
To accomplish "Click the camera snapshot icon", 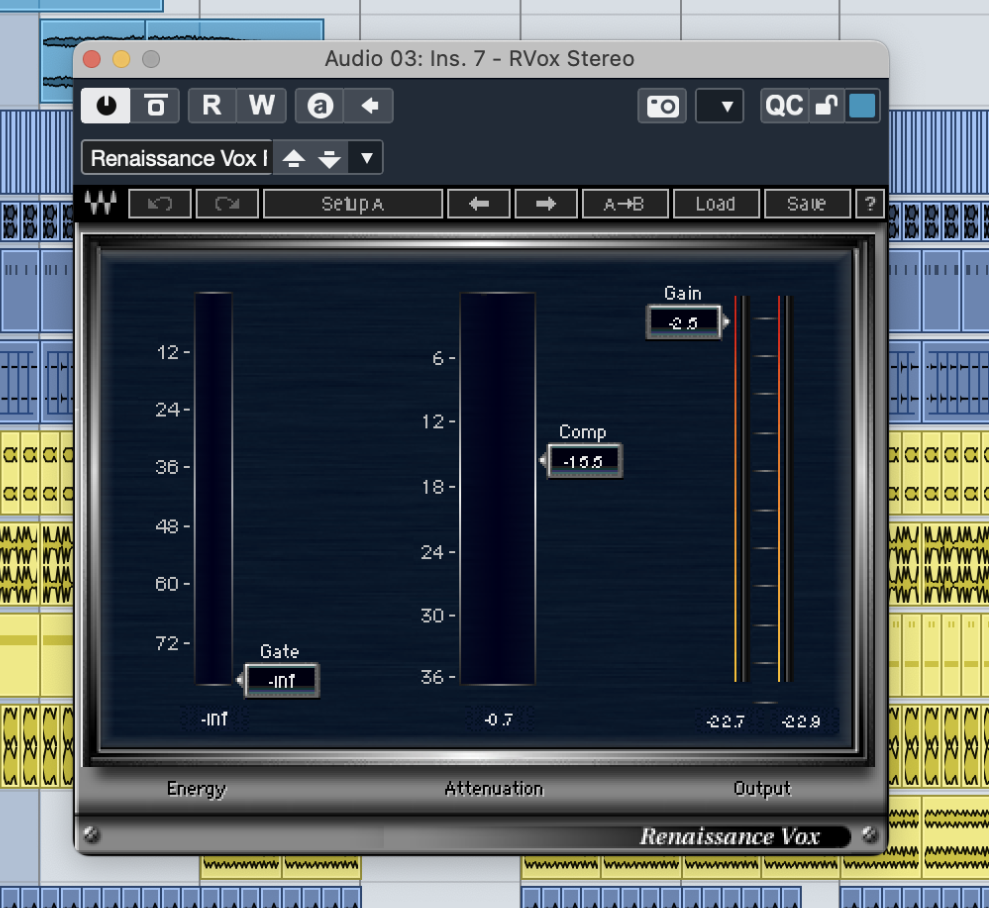I will coord(663,106).
